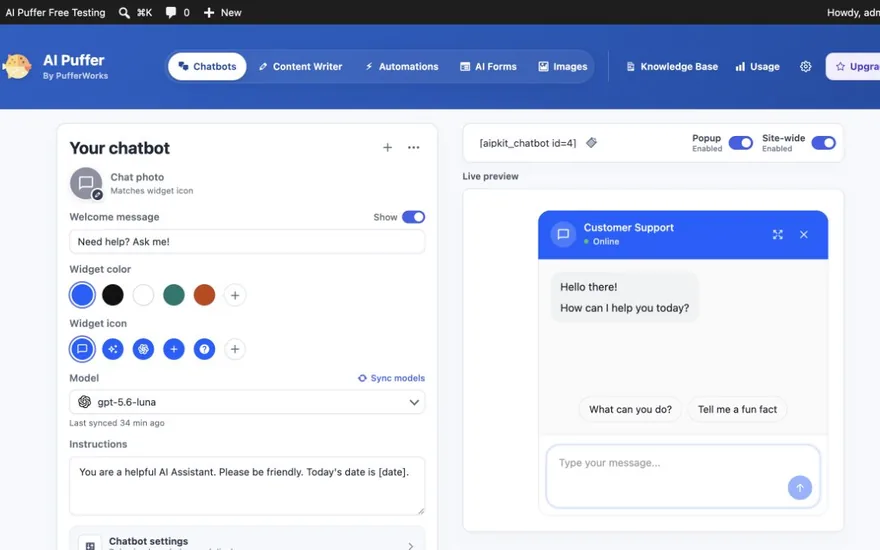Click the shortcode copy tag icon
Image resolution: width=880 pixels, height=550 pixels.
(x=592, y=143)
